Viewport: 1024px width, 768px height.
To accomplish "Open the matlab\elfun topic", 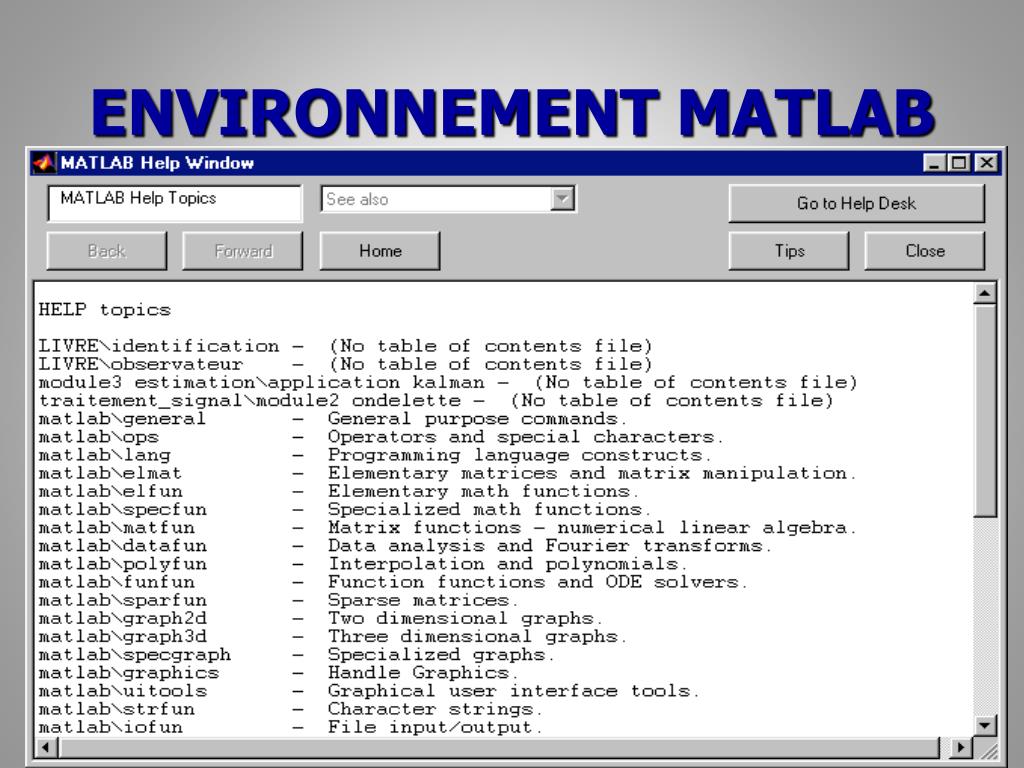I will pos(110,492).
